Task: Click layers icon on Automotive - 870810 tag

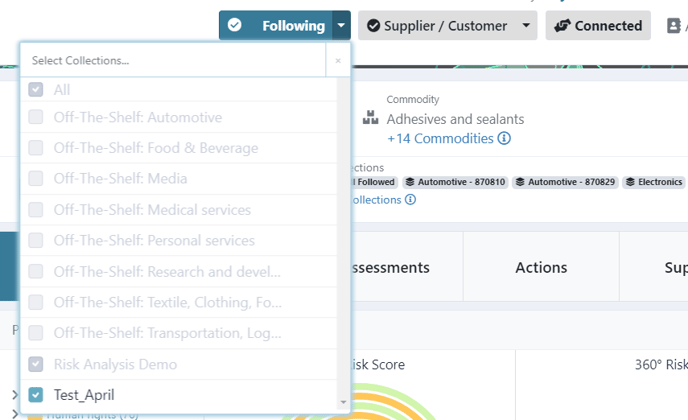Action: 410,182
